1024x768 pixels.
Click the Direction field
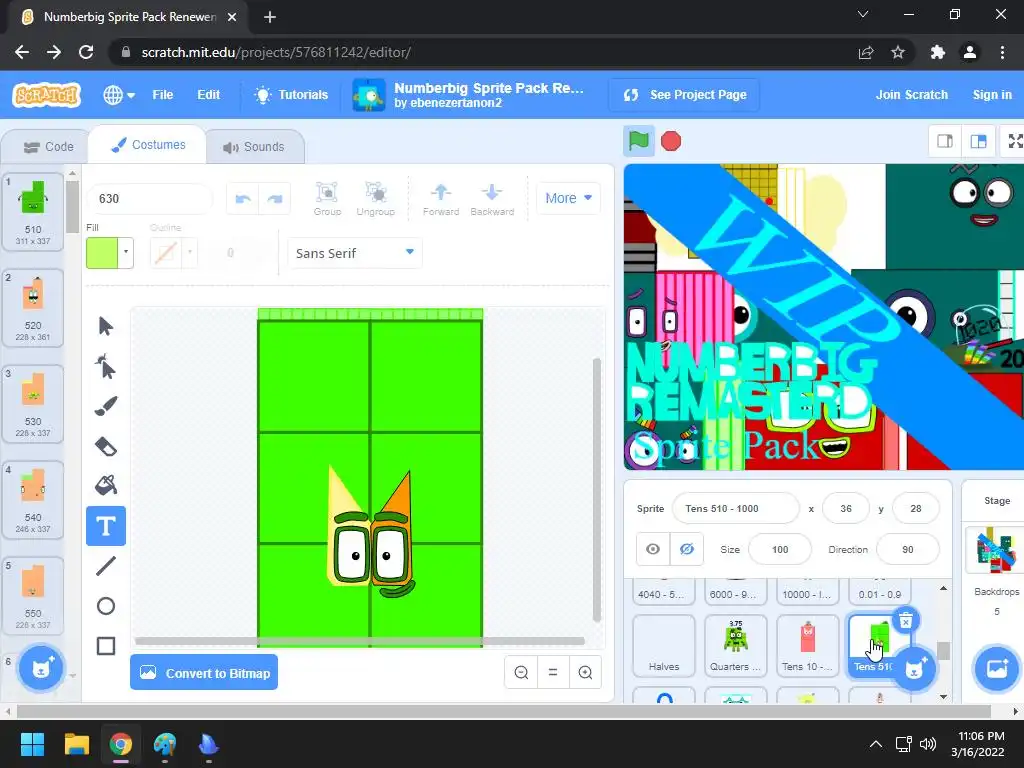908,549
